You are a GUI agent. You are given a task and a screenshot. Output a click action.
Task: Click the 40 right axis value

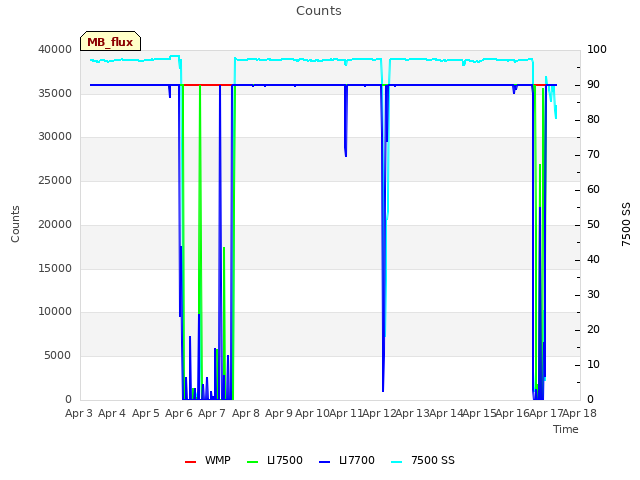[x=593, y=260]
